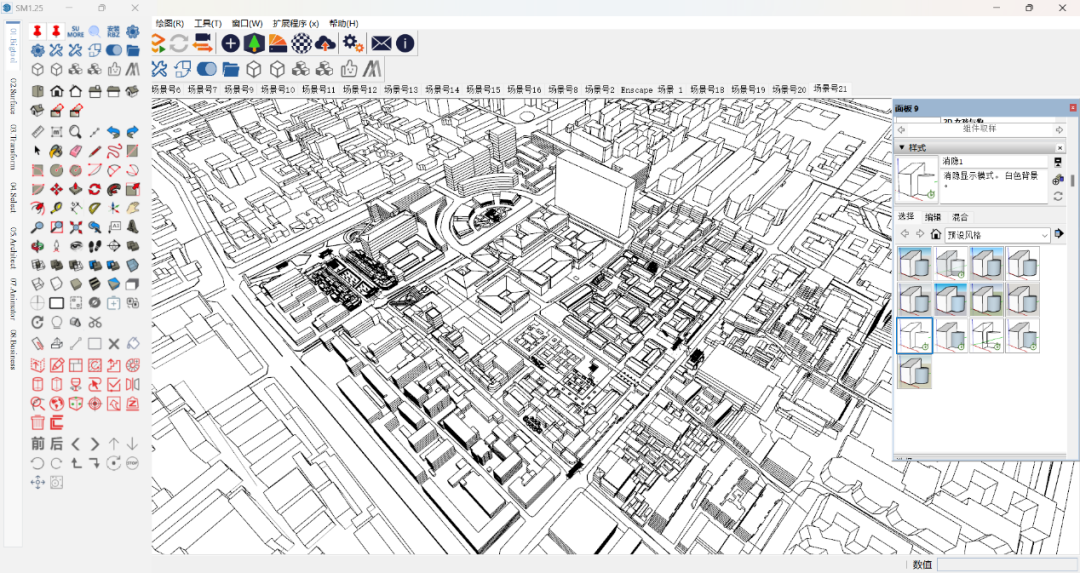Click the red trash can icon
Viewport: 1080px width, 573px height.
[38, 422]
